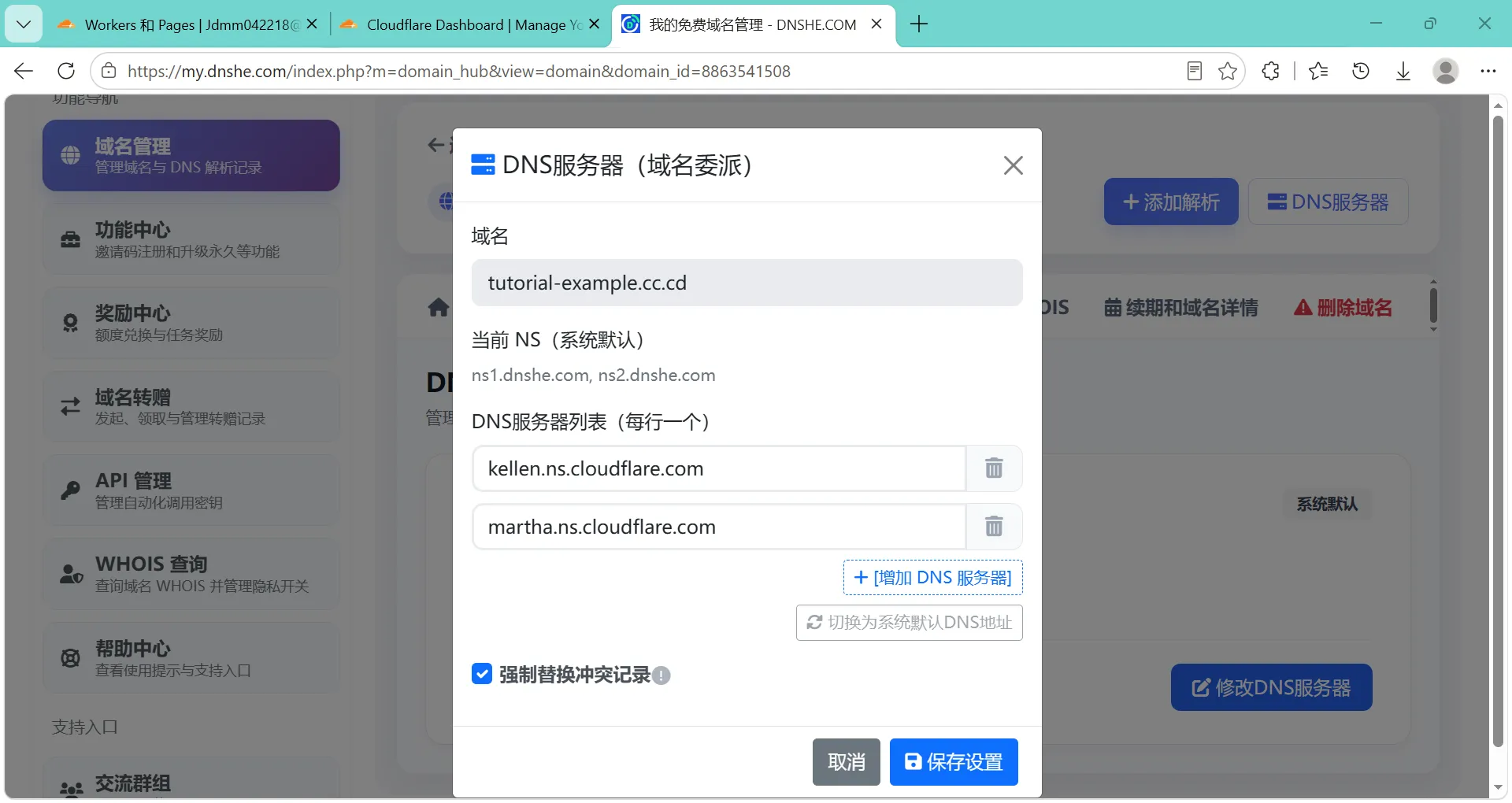Click the address bar URL
The image size is (1512, 803).
point(459,71)
